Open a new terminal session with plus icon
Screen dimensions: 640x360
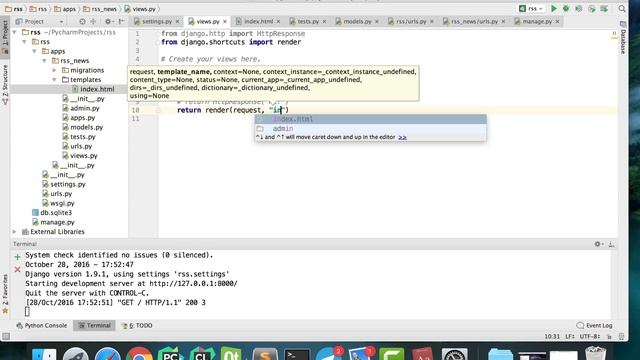[18, 257]
